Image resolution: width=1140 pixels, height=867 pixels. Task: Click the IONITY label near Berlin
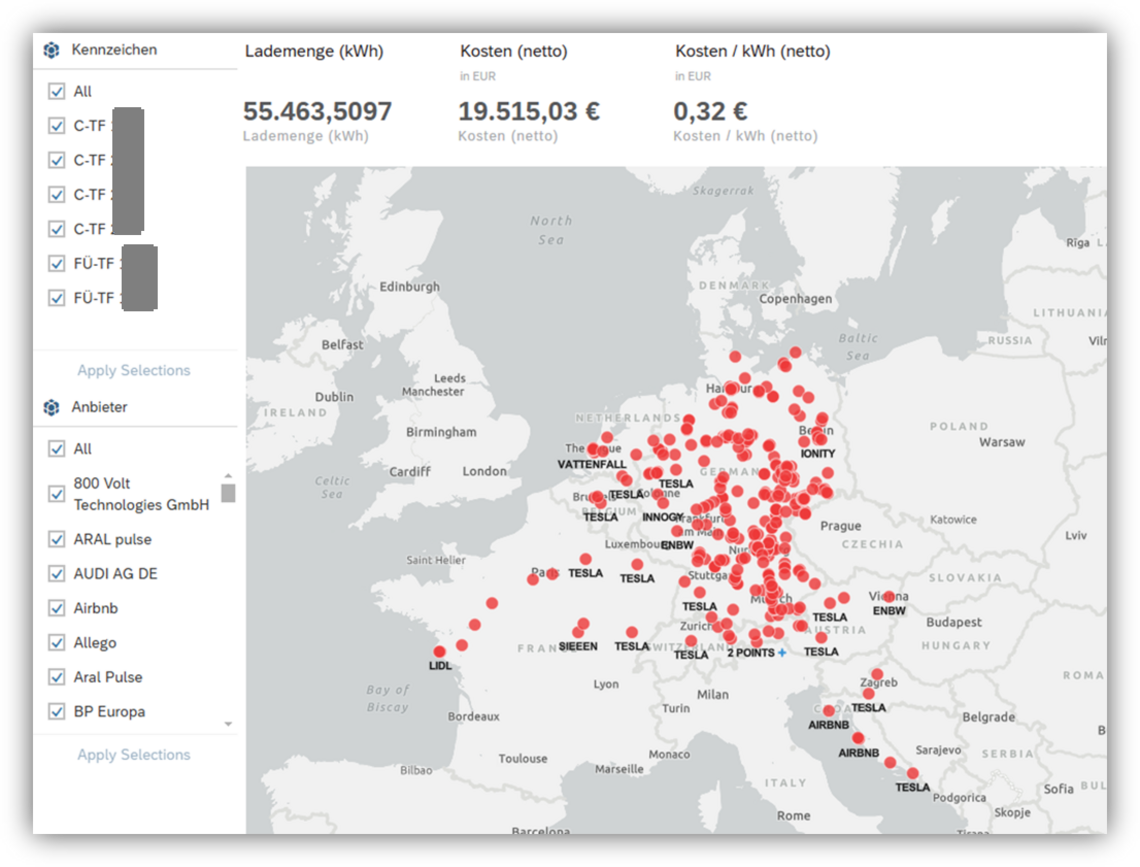click(818, 453)
